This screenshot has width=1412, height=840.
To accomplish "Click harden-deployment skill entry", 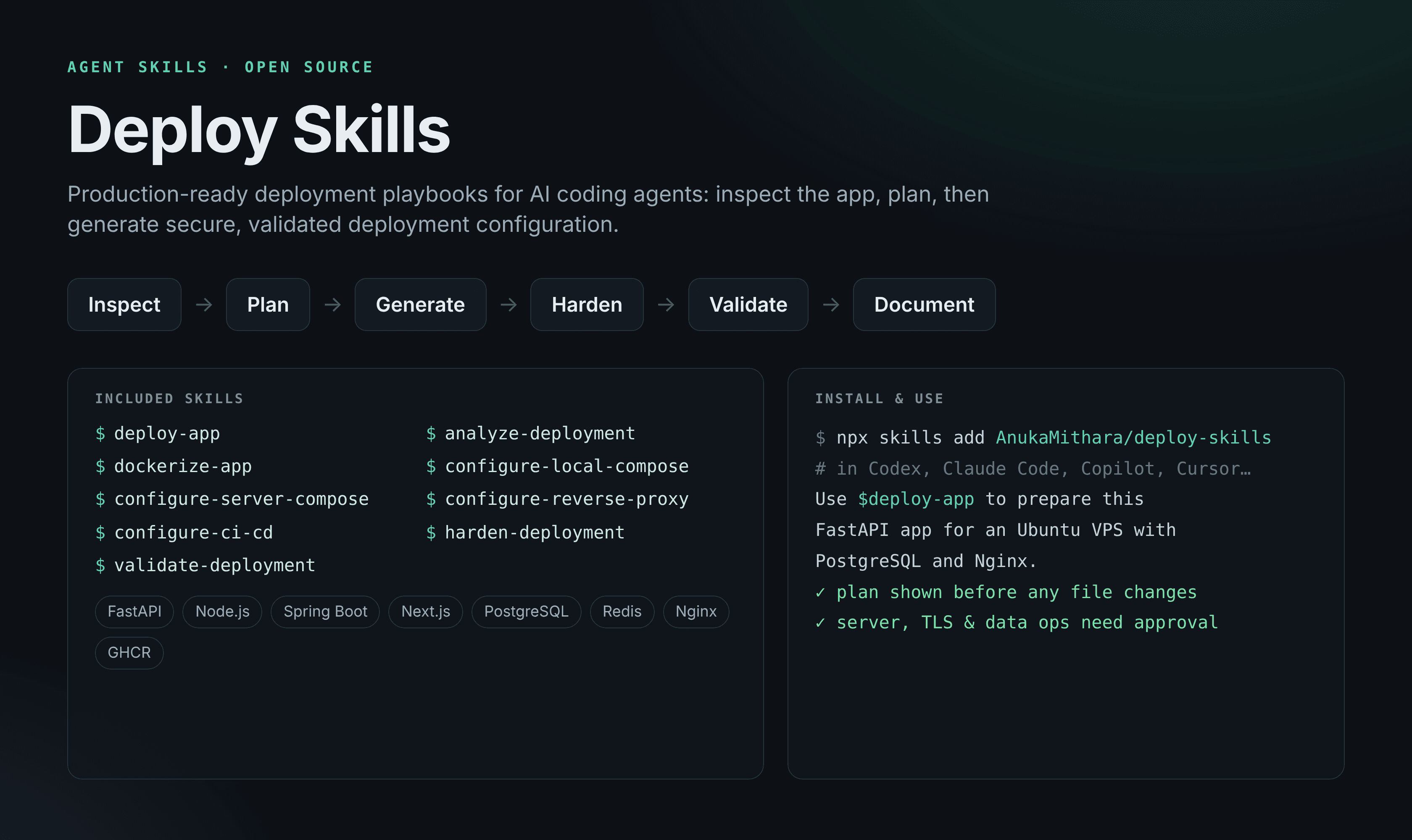I will [x=525, y=533].
